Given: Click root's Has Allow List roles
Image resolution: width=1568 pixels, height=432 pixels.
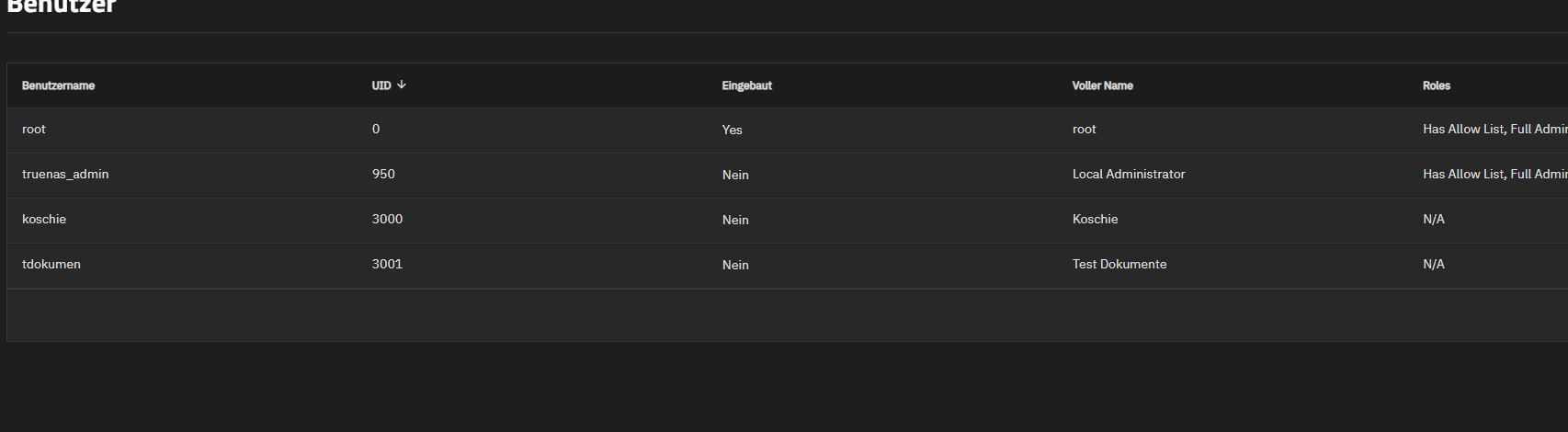Looking at the screenshot, I should (x=1463, y=129).
